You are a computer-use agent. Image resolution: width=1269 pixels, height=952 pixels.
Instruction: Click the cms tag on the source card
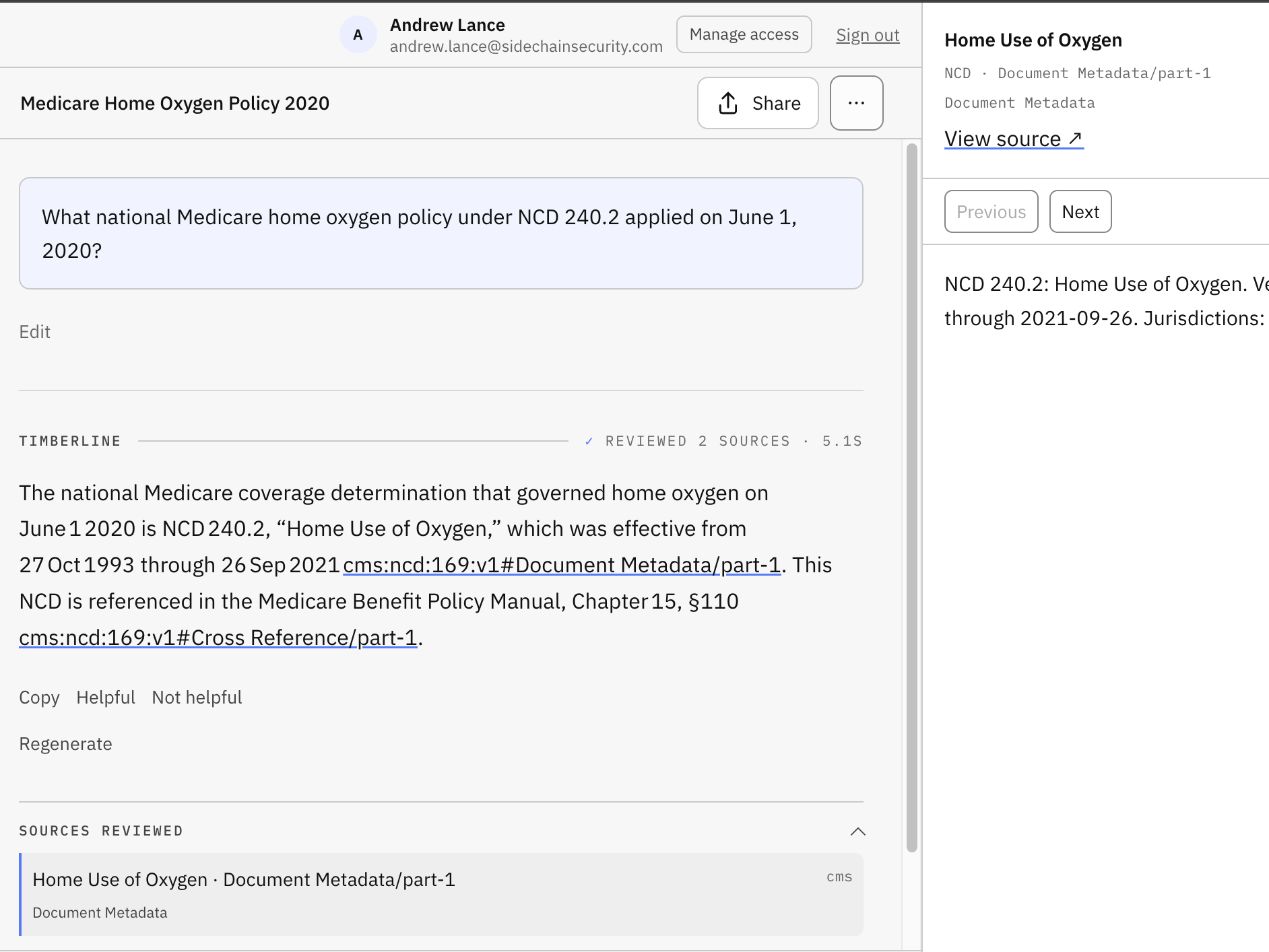tap(839, 877)
